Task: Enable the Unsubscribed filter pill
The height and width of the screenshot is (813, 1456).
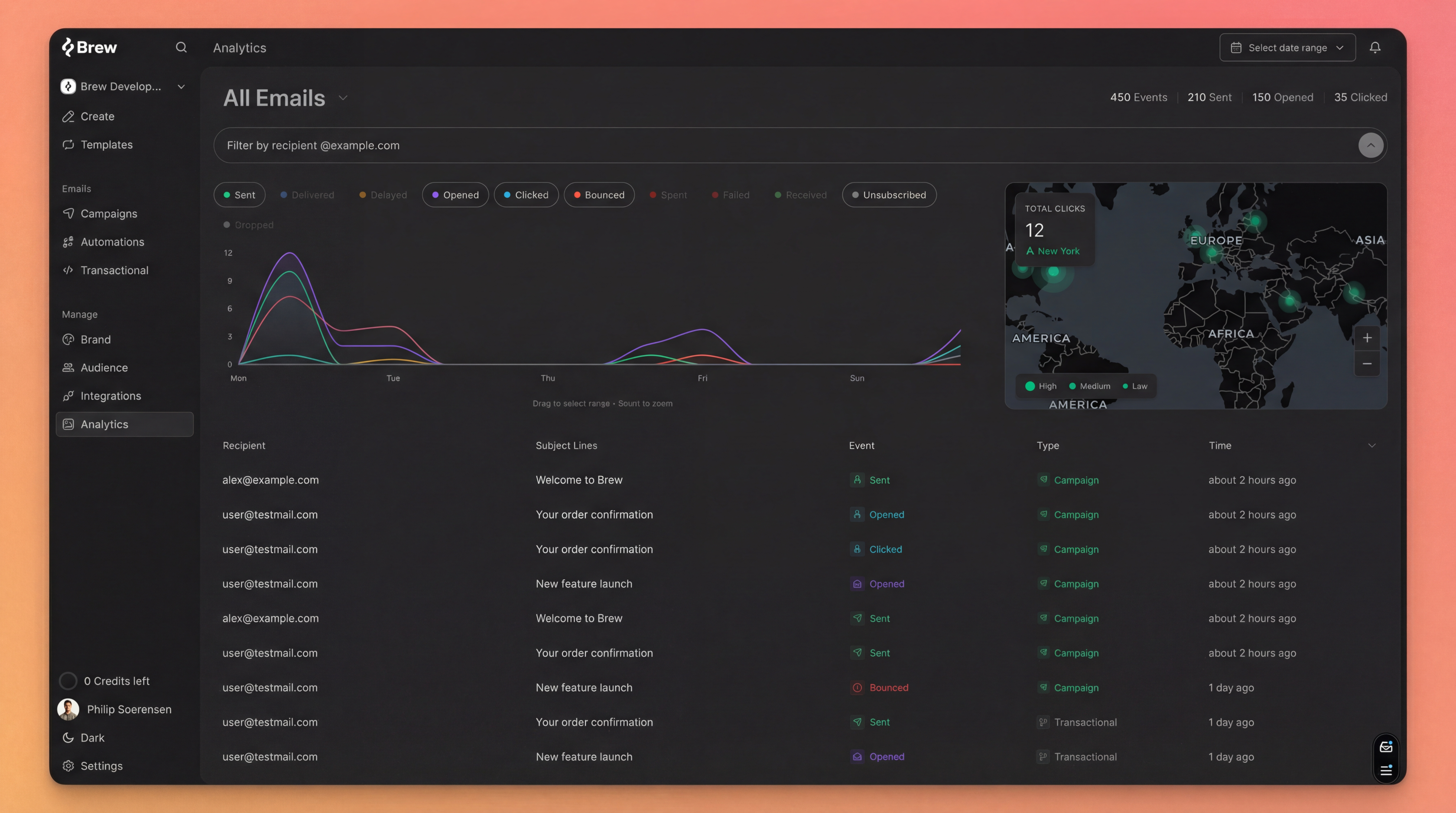Action: 889,195
